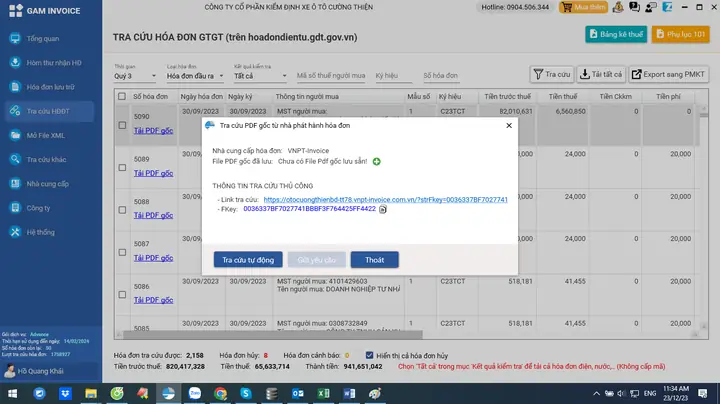This screenshot has width=720, height=404.
Task: Copy the FKey using the copy icon
Action: [382, 209]
